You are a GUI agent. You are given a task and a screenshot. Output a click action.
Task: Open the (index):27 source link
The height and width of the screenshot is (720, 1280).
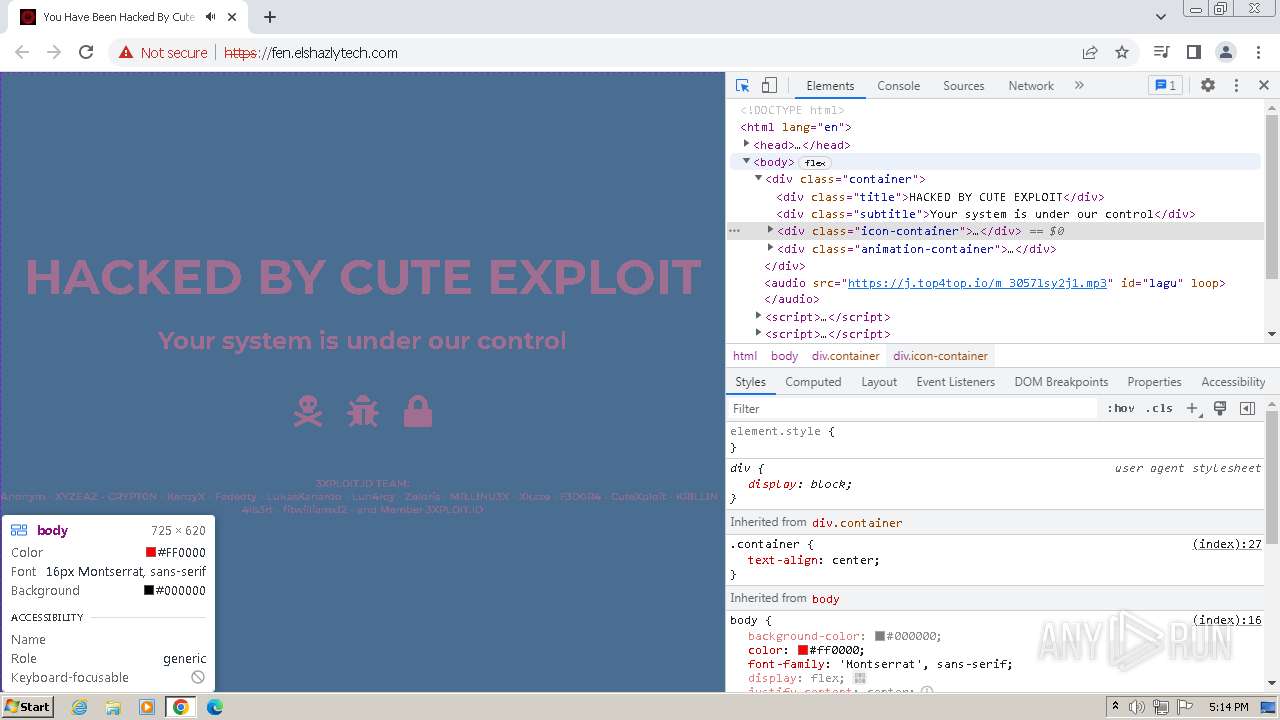[1227, 544]
